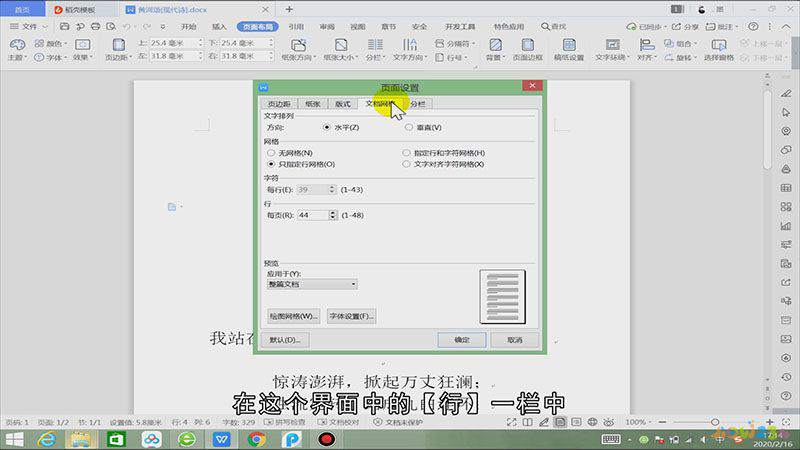Click the new tab plus button
The height and width of the screenshot is (450, 800).
coord(289,9)
